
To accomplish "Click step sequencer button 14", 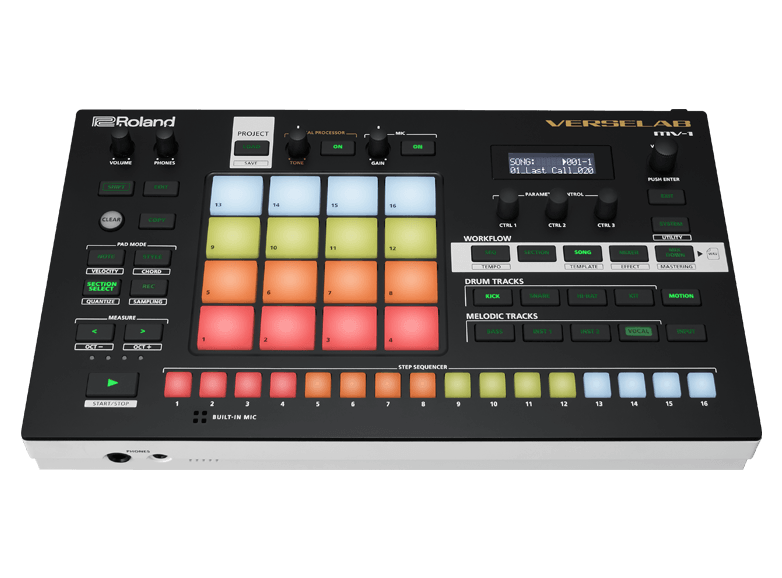I will click(x=632, y=385).
